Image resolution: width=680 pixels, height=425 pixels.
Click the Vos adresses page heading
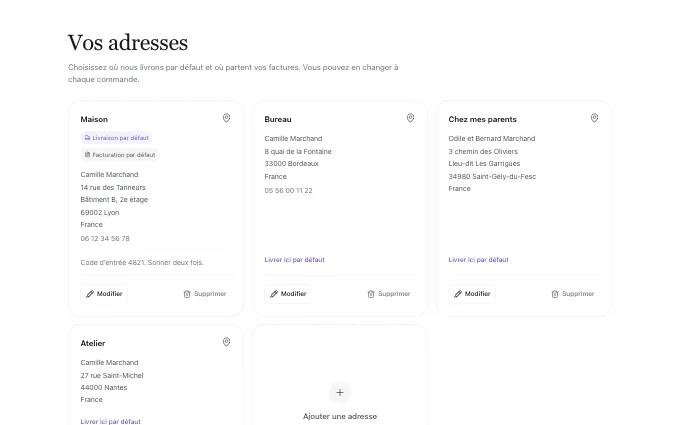[128, 43]
